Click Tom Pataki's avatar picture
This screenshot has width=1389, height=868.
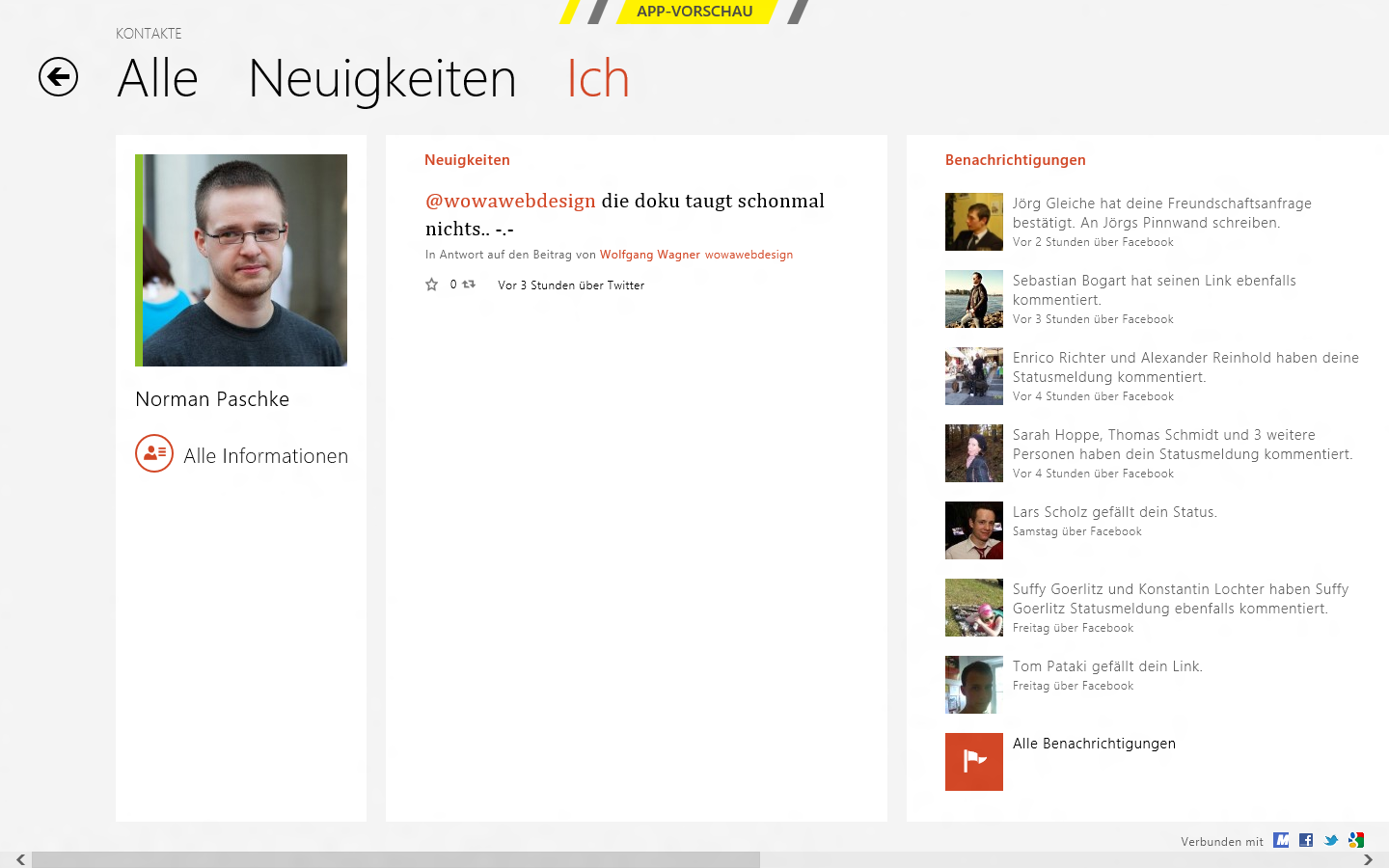(974, 685)
